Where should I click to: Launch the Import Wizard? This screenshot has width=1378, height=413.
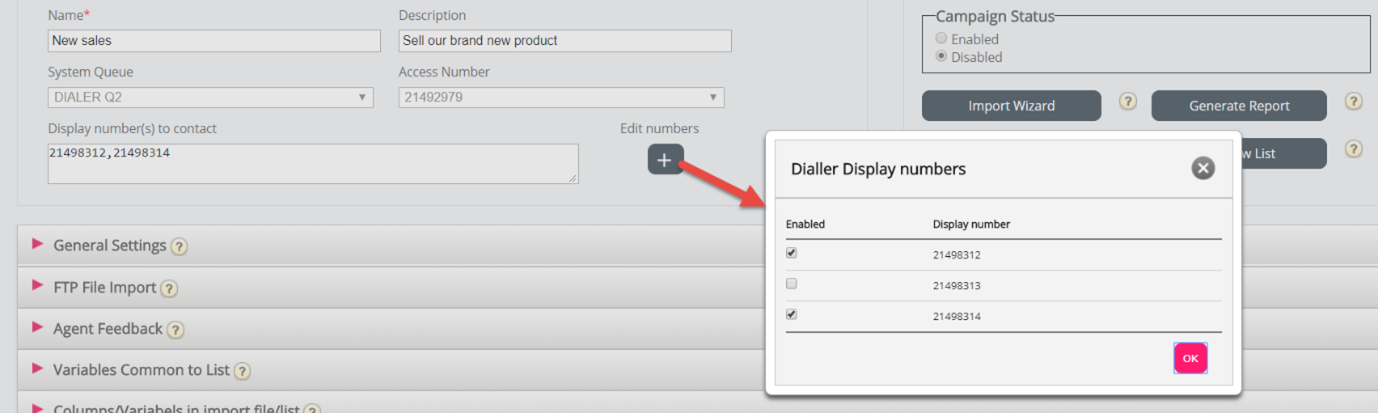pyautogui.click(x=1011, y=106)
